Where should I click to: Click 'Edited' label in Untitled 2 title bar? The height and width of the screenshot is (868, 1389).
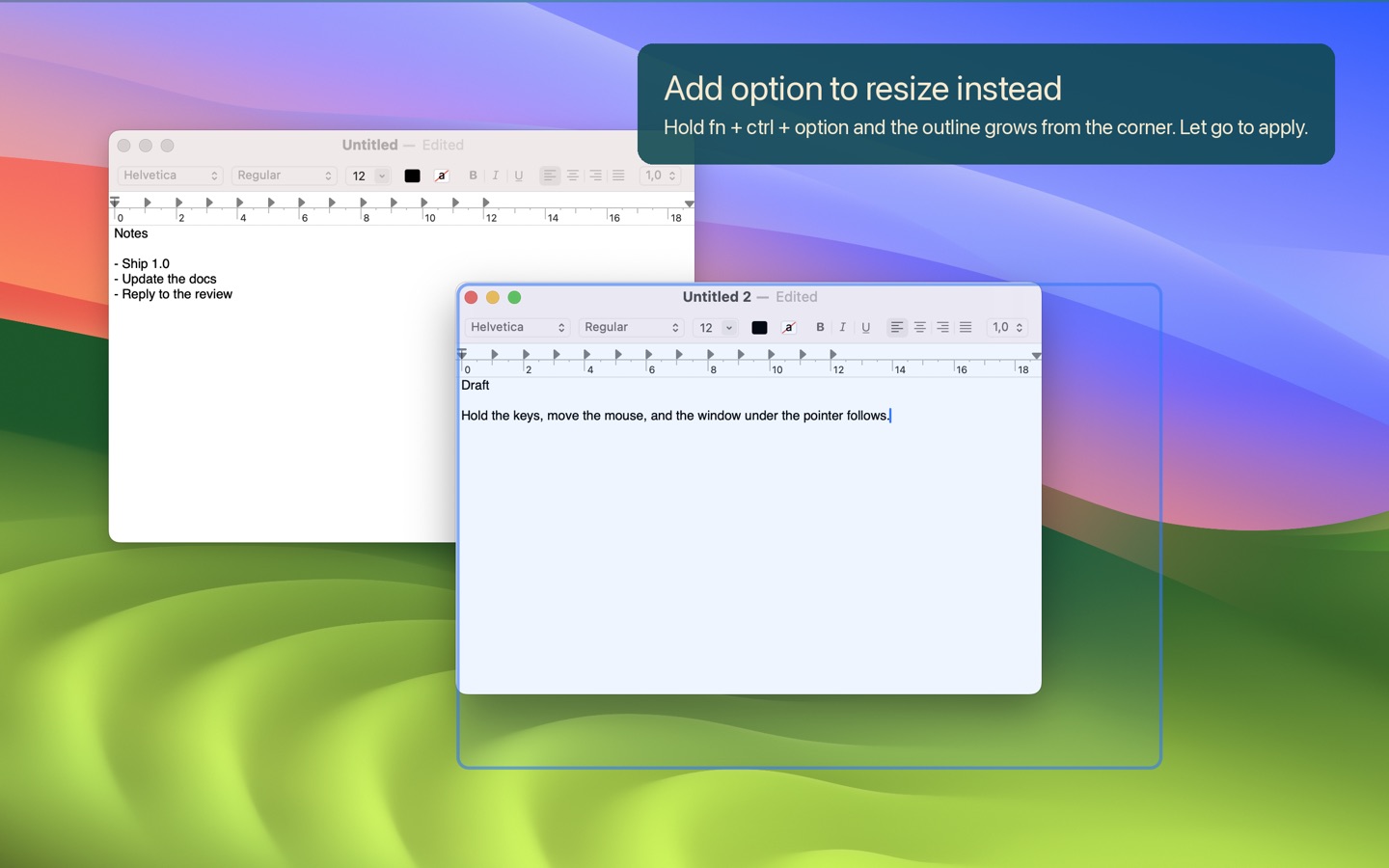pyautogui.click(x=797, y=297)
